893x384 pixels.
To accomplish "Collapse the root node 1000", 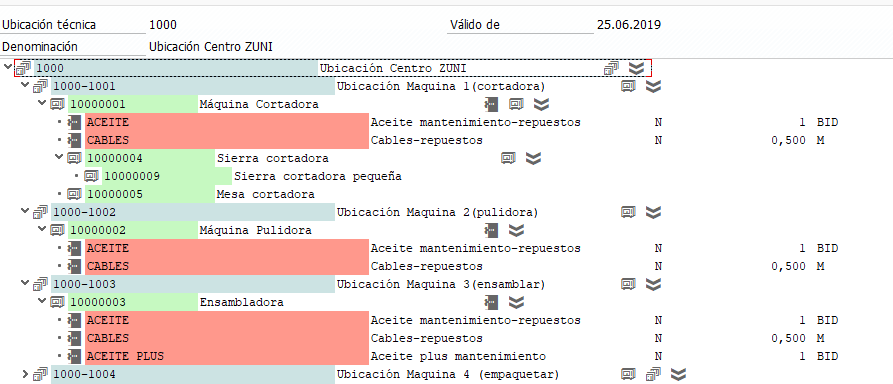I will coord(7,68).
